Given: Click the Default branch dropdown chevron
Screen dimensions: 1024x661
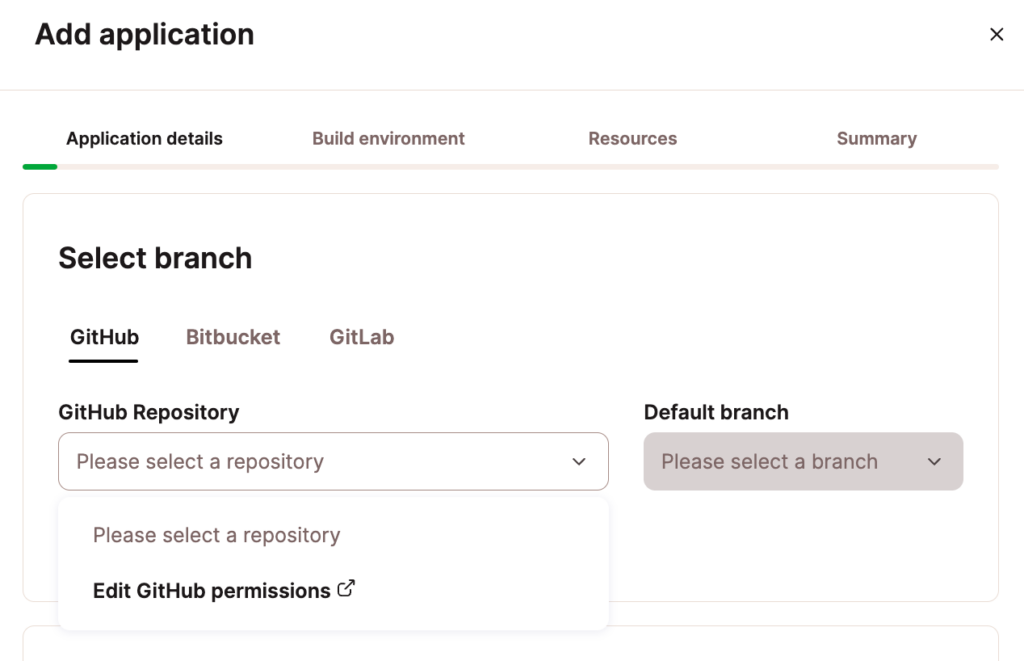Looking at the screenshot, I should [x=934, y=461].
